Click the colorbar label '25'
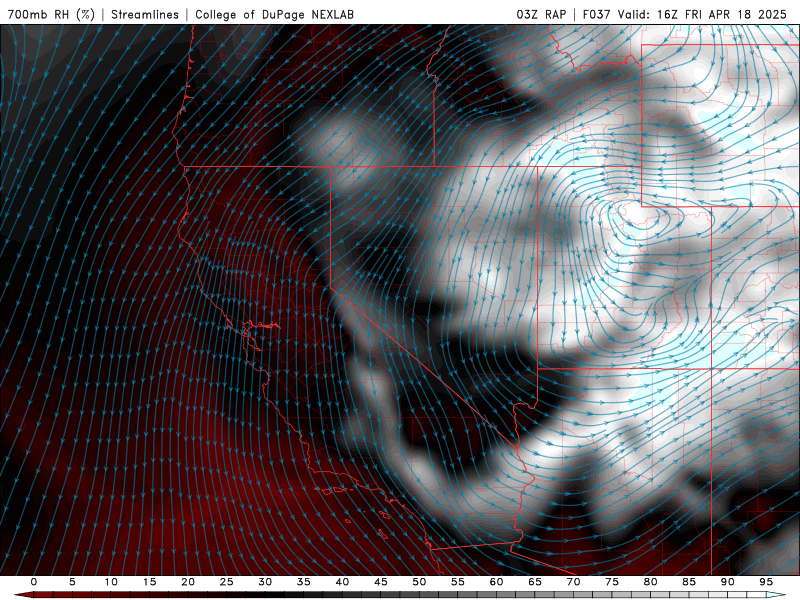 point(227,582)
